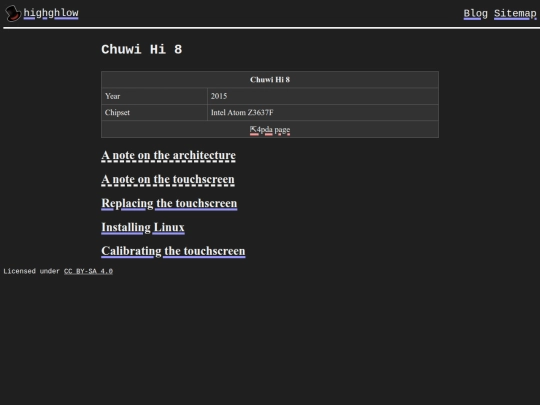Click the table header Chuwi Hi 8
The width and height of the screenshot is (540, 405).
coord(270,80)
